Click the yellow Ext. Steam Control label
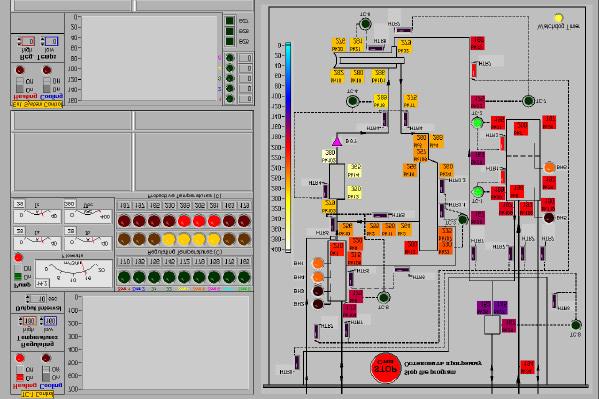This screenshot has height=399, width=599. [37, 105]
